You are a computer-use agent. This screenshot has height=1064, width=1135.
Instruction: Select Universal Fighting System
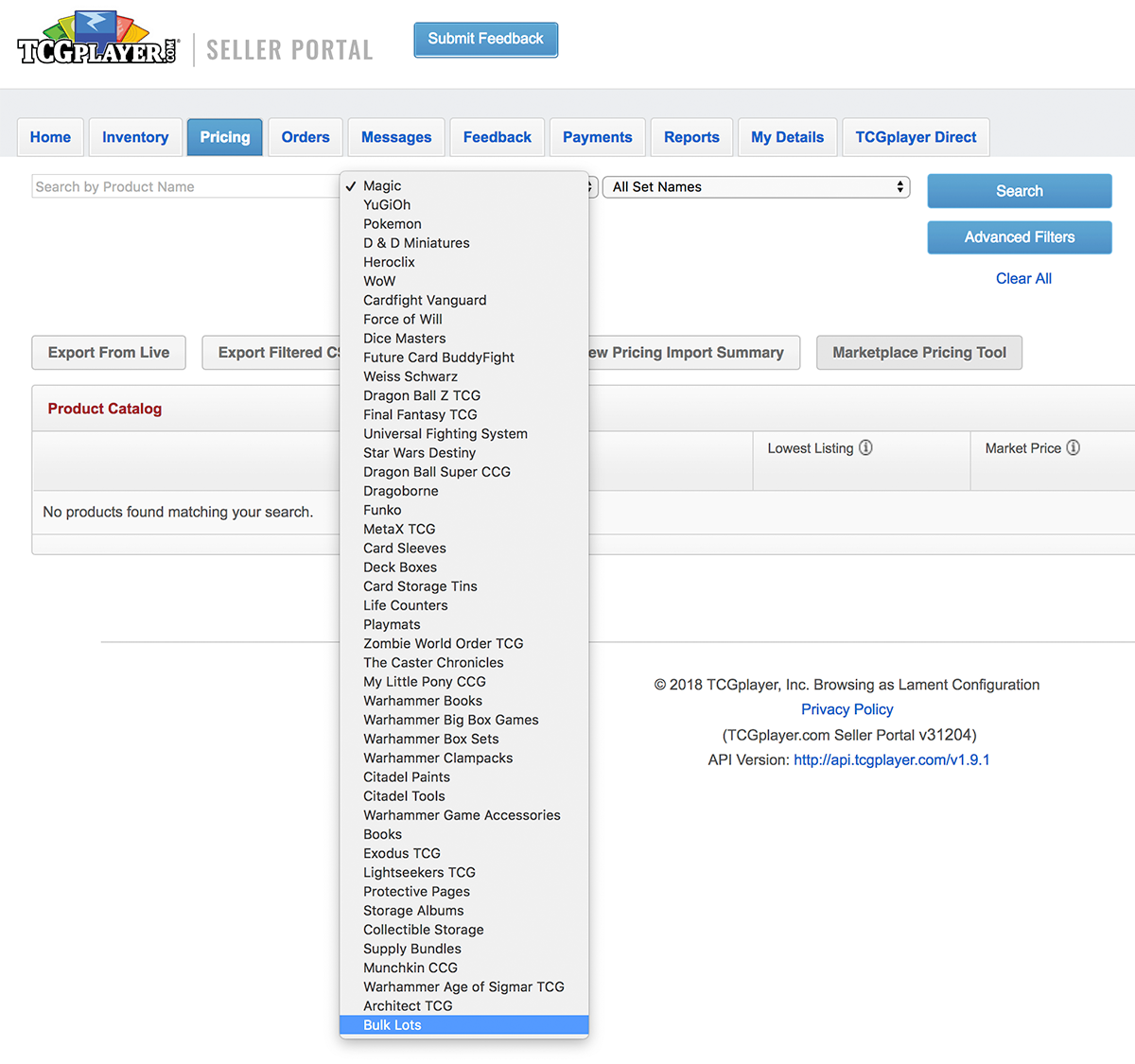point(464,434)
